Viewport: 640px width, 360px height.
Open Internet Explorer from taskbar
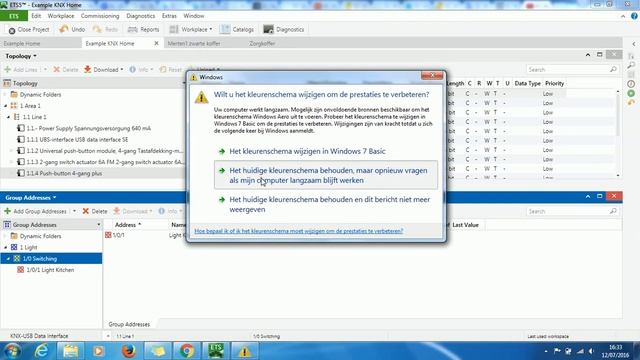(x=42, y=351)
